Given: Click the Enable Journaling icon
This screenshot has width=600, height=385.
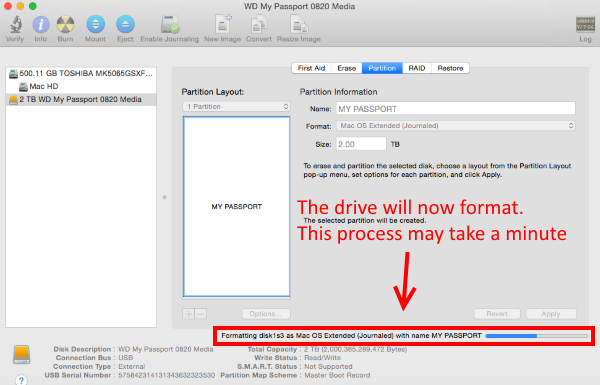Looking at the screenshot, I should (170, 24).
